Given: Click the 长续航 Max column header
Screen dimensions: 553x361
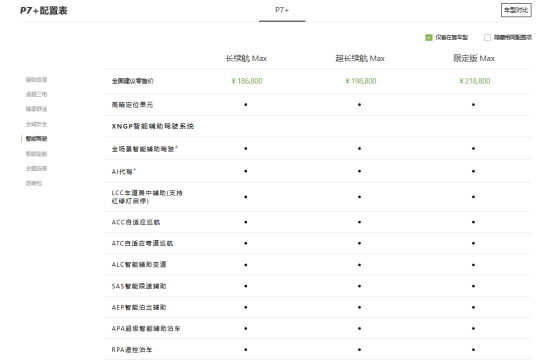Looking at the screenshot, I should [246, 58].
